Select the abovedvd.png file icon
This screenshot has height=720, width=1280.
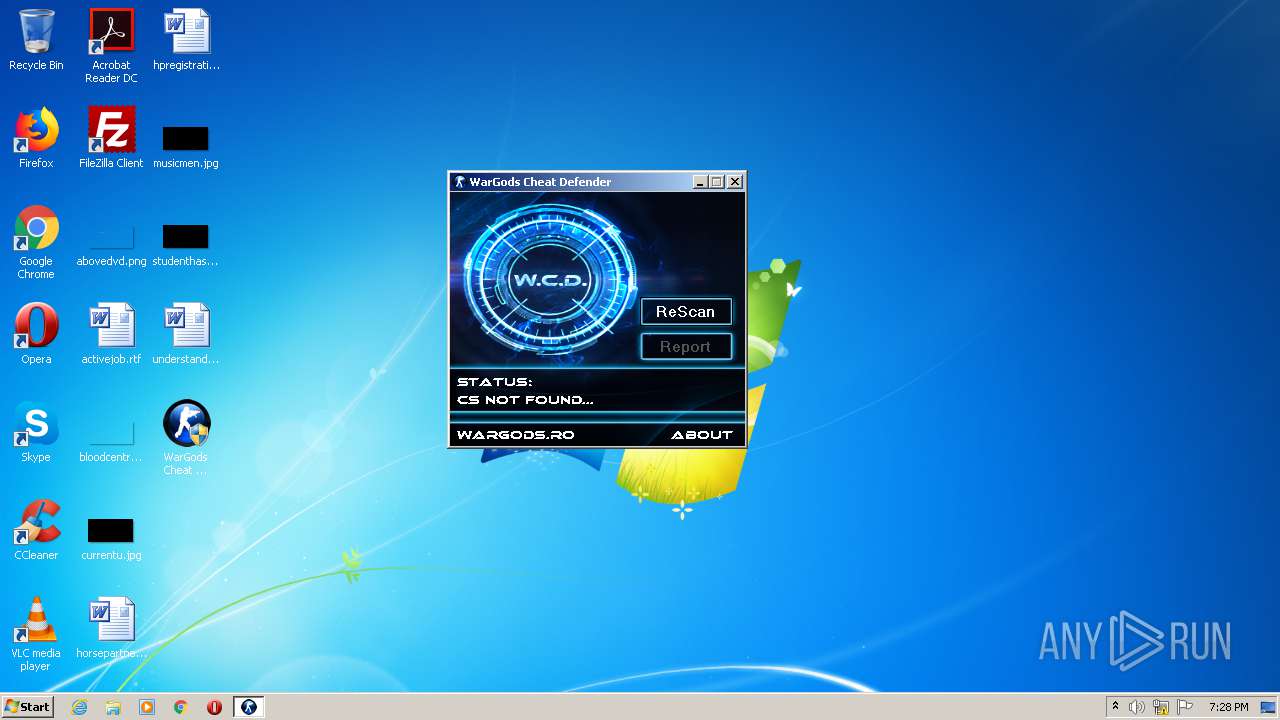click(x=111, y=245)
